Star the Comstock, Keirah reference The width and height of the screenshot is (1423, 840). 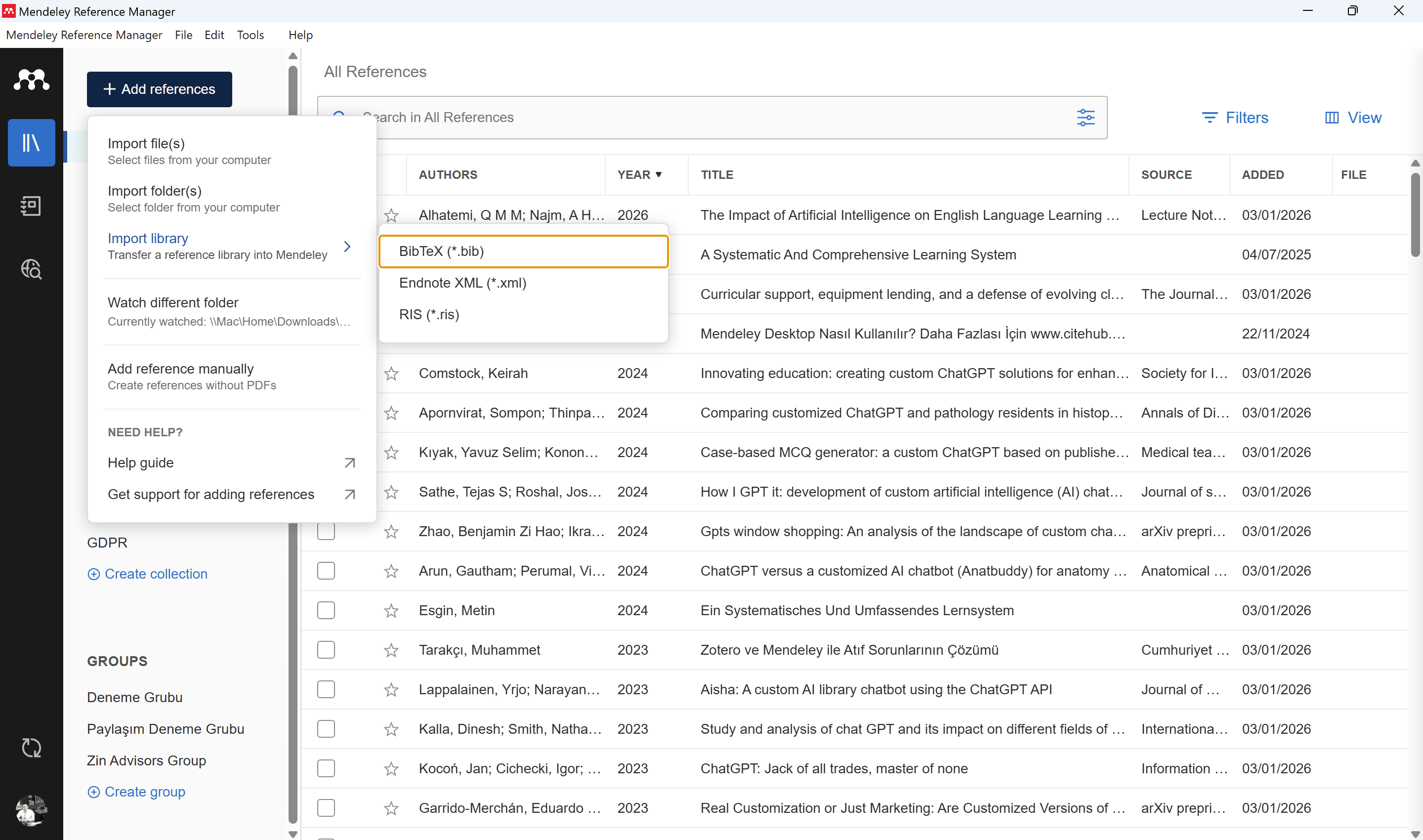pos(391,374)
